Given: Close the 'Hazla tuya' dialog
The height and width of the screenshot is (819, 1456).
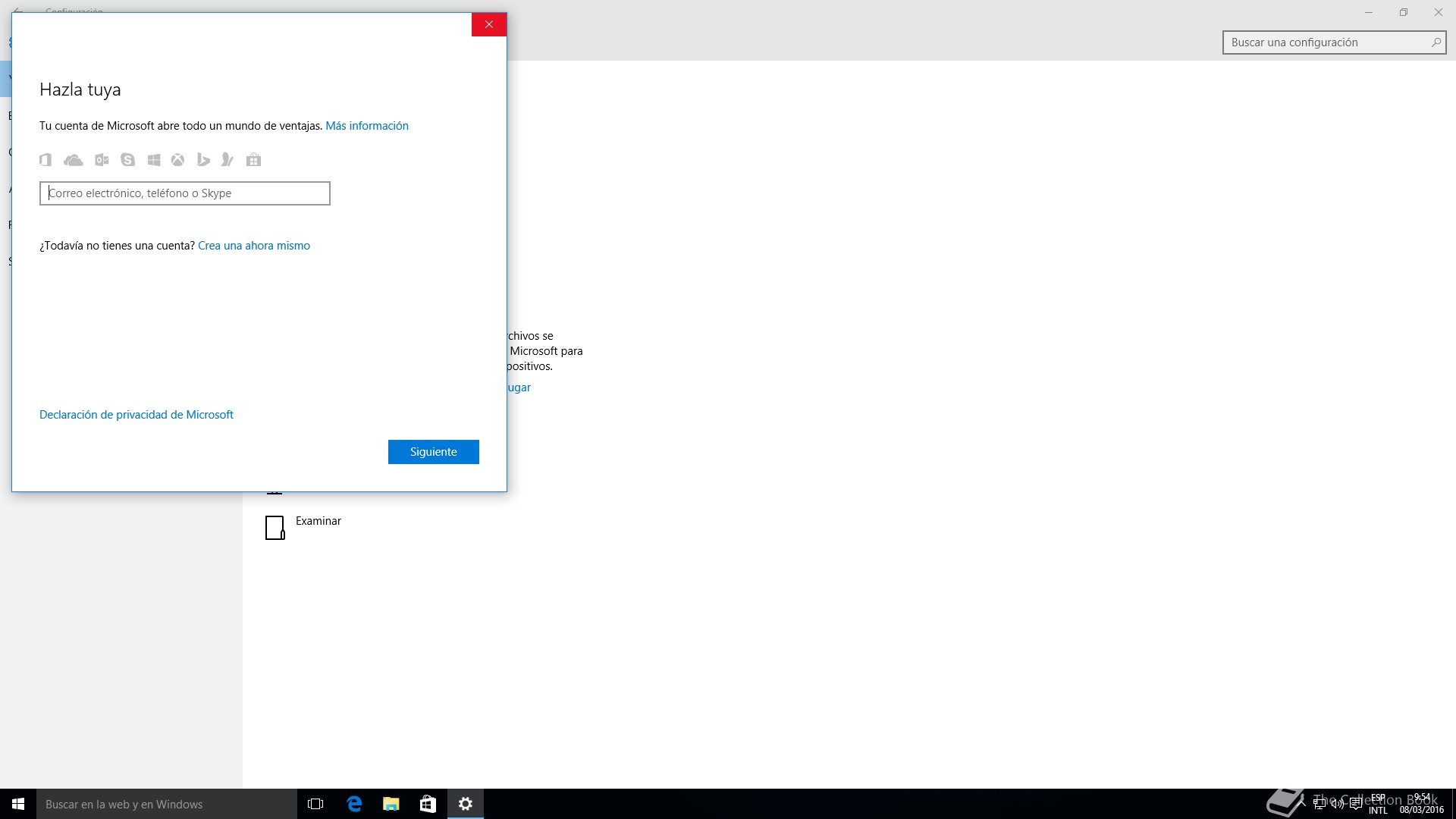Looking at the screenshot, I should point(489,24).
